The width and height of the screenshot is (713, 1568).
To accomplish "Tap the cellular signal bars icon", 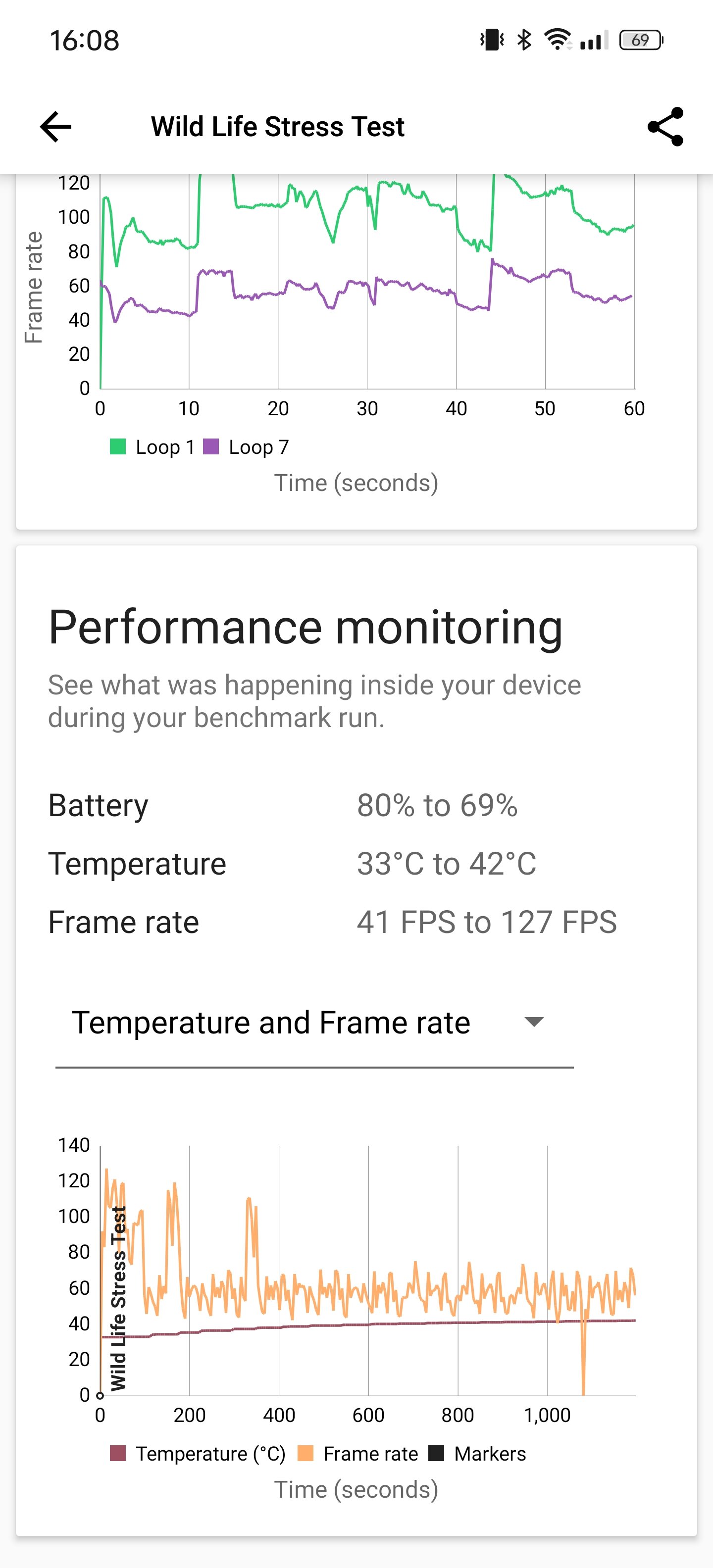I will coord(594,40).
